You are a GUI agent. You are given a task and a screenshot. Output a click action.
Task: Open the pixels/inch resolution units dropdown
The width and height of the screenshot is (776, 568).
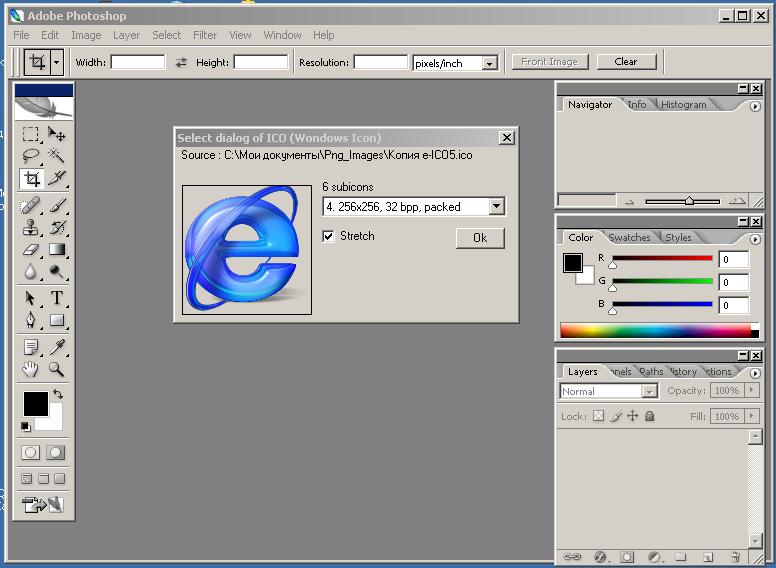489,63
